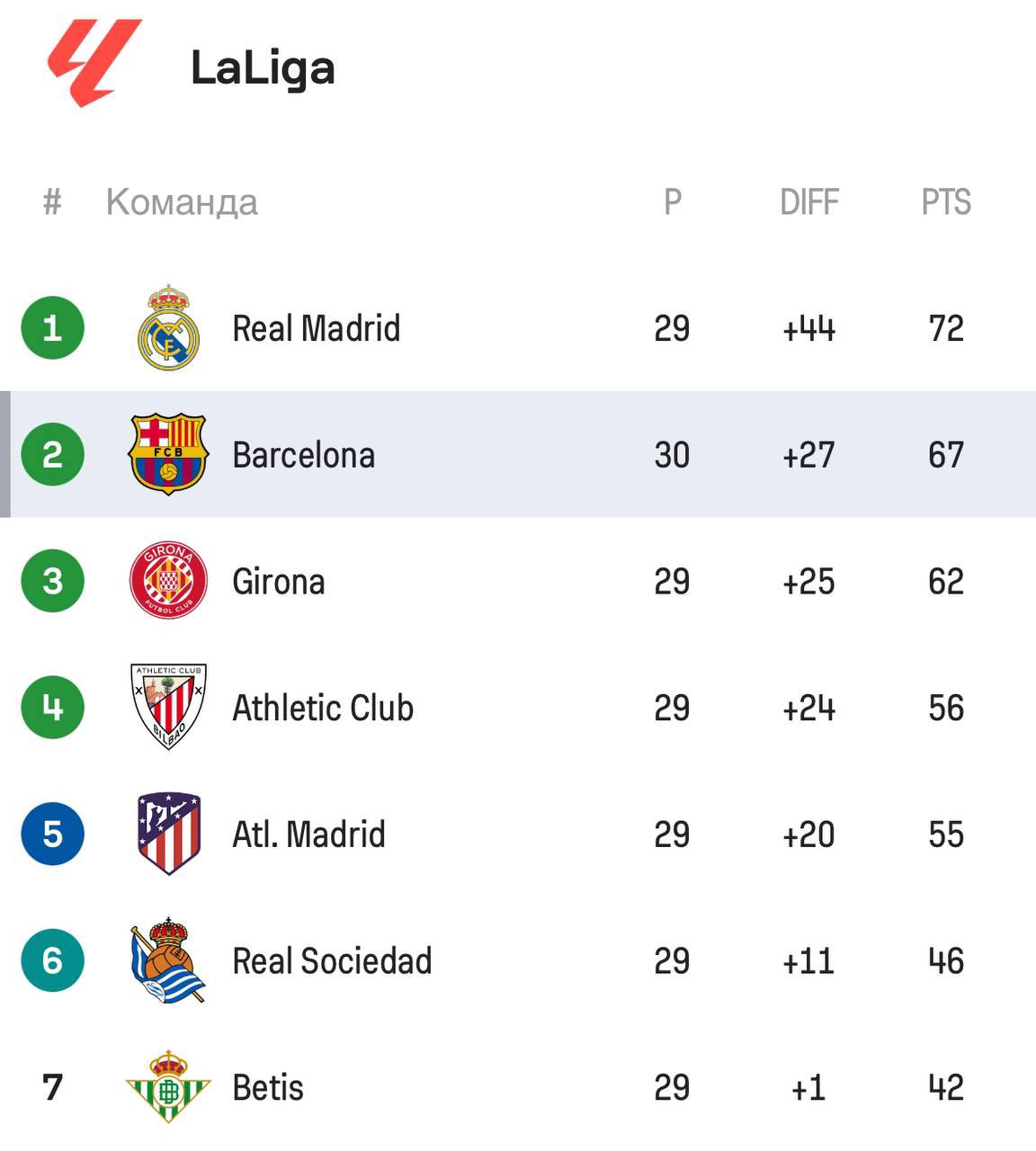Image resolution: width=1036 pixels, height=1151 pixels.
Task: Click the blue position 5 badge
Action: click(52, 834)
